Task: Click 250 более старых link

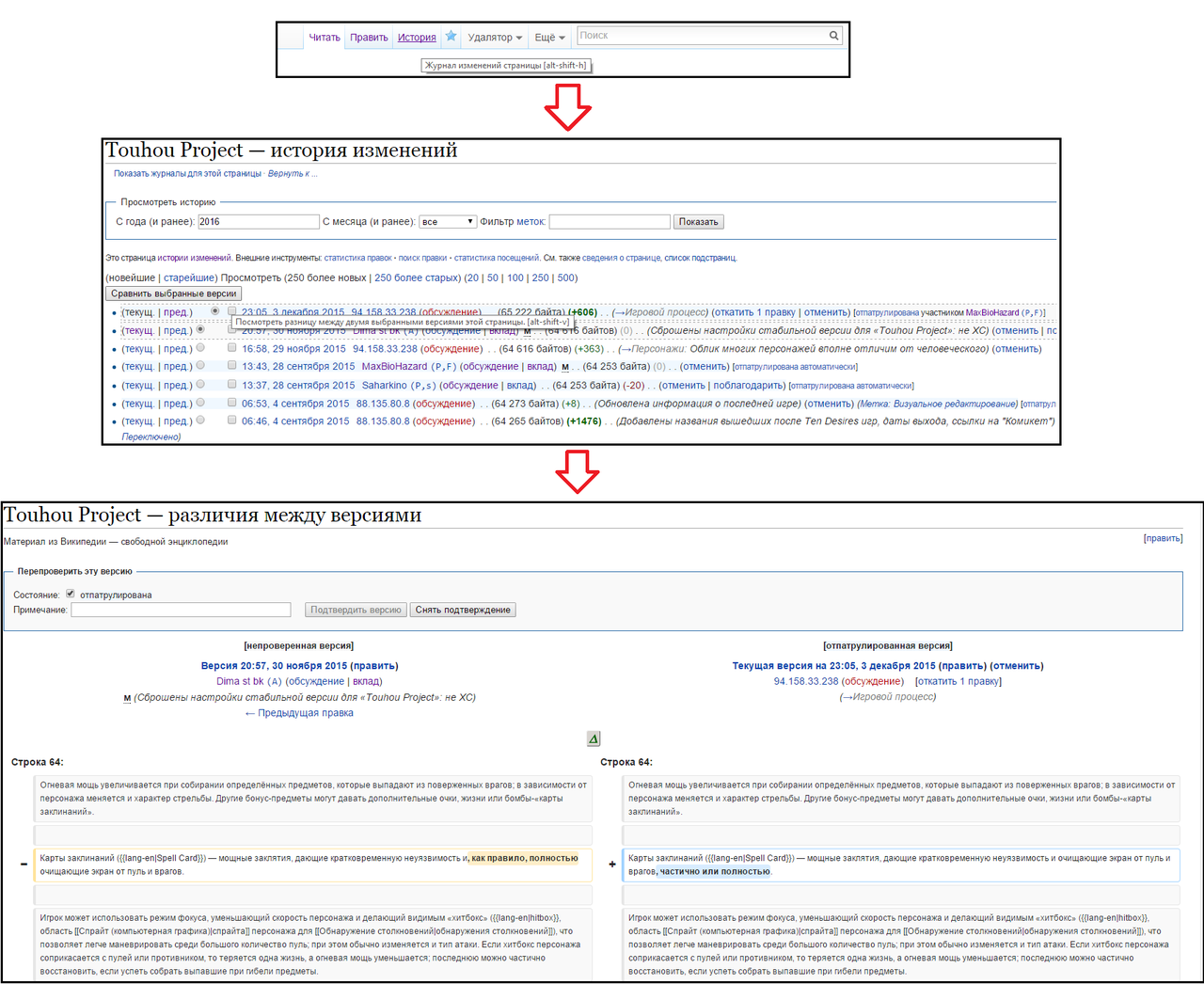Action: 418,278
